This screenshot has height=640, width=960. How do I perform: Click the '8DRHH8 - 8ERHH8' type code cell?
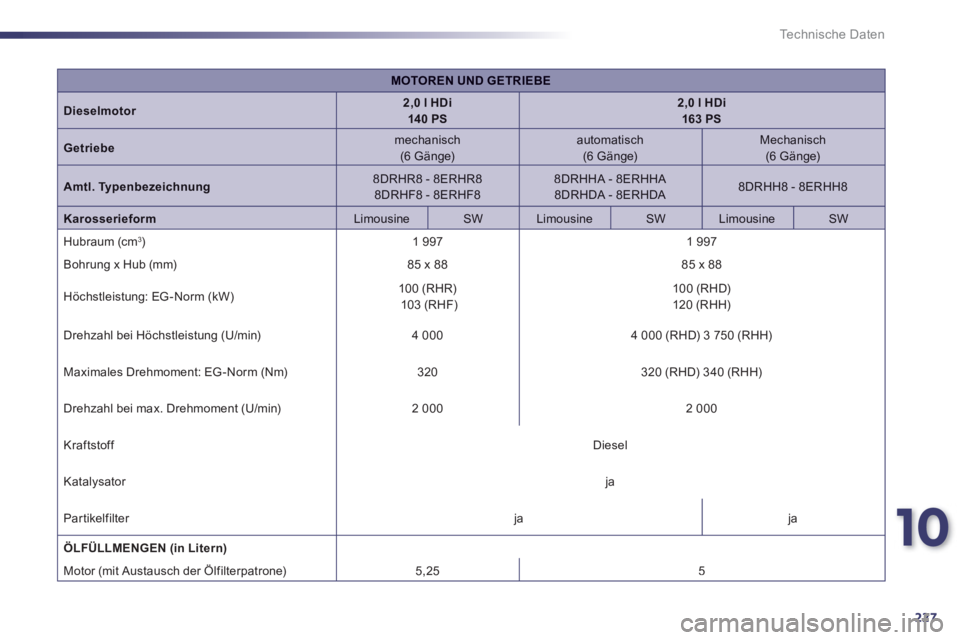(793, 187)
